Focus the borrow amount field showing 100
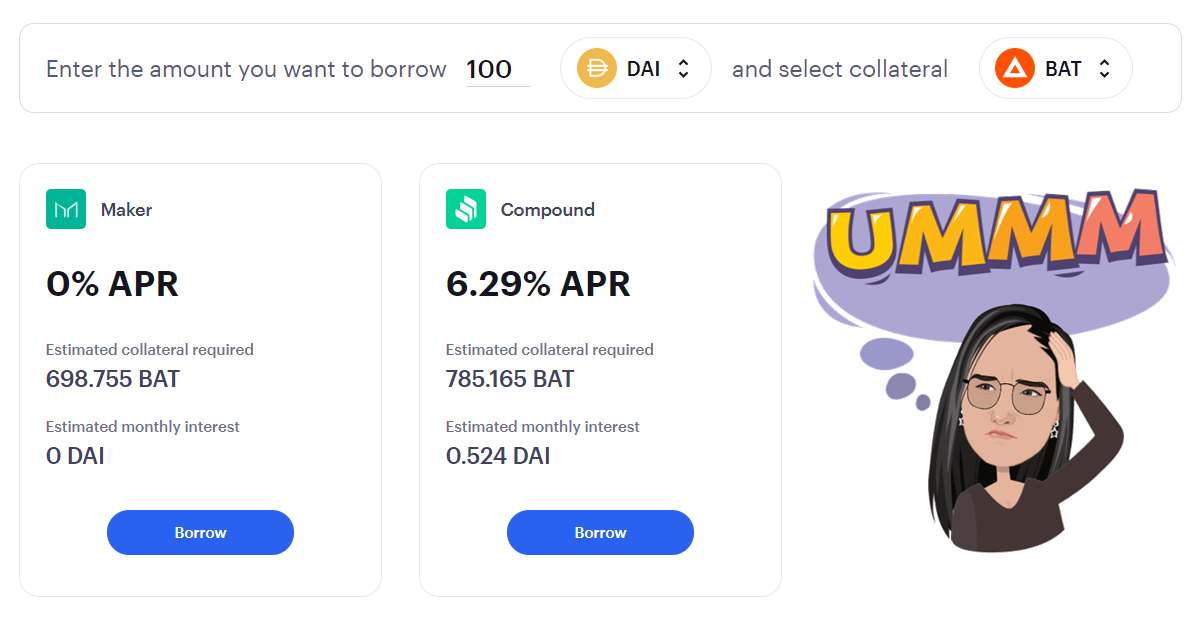The image size is (1198, 623). pyautogui.click(x=497, y=69)
